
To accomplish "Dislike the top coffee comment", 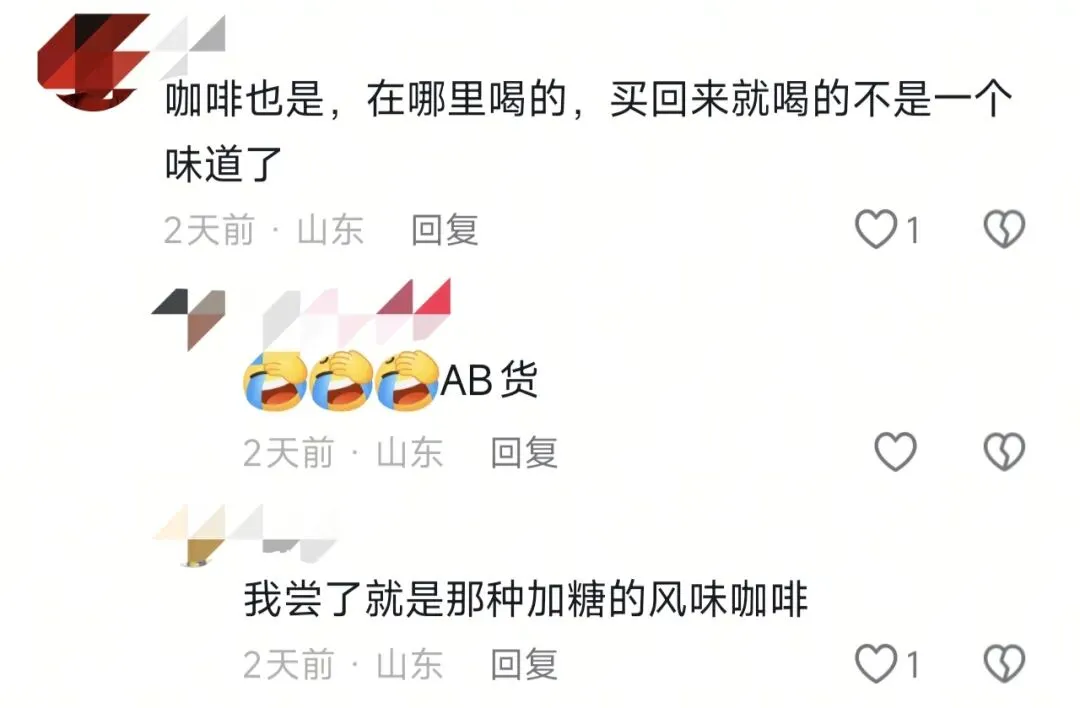I will click(1004, 229).
